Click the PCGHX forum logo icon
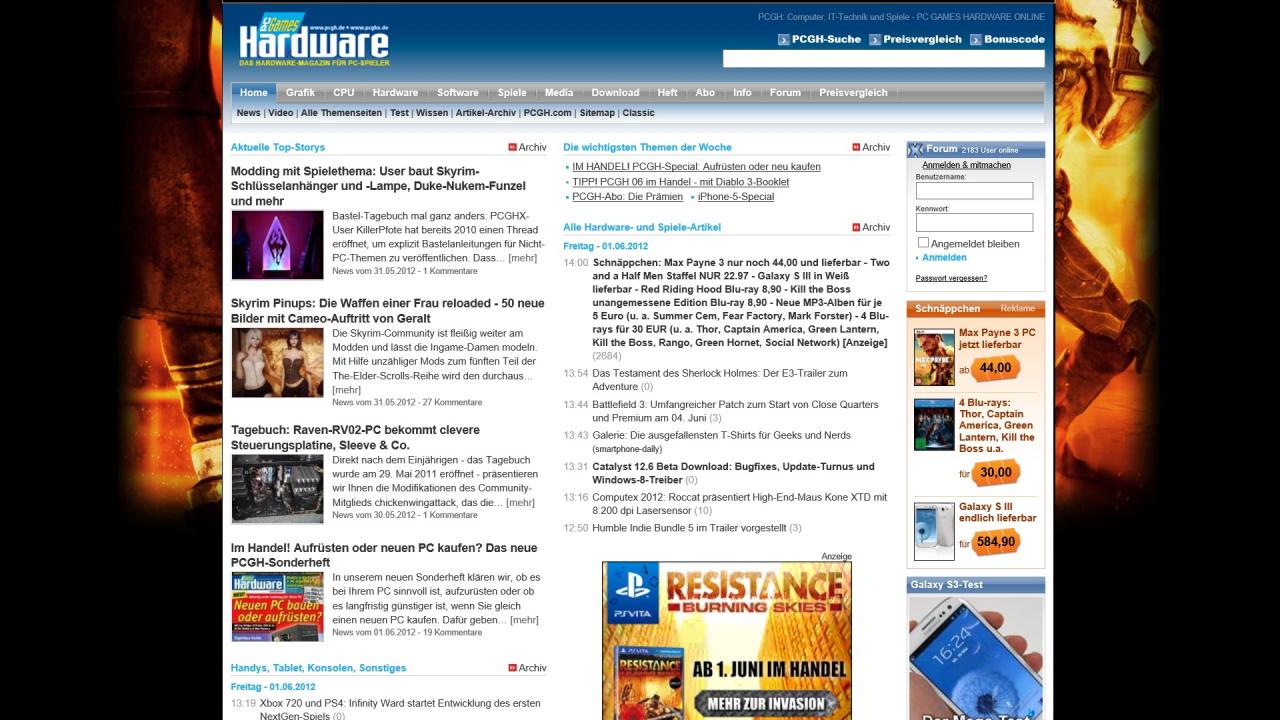This screenshot has width=1280, height=720. click(x=915, y=149)
